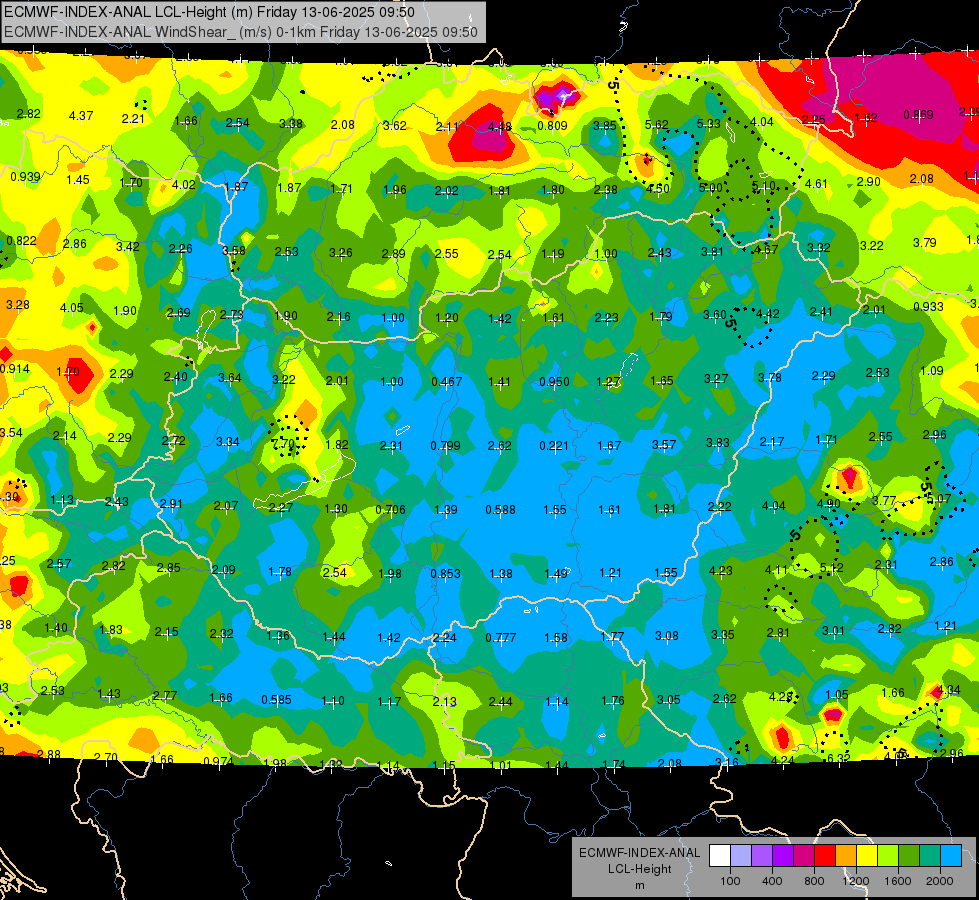Click the WindShear 0-1km header line
The image size is (979, 900).
tap(240, 32)
